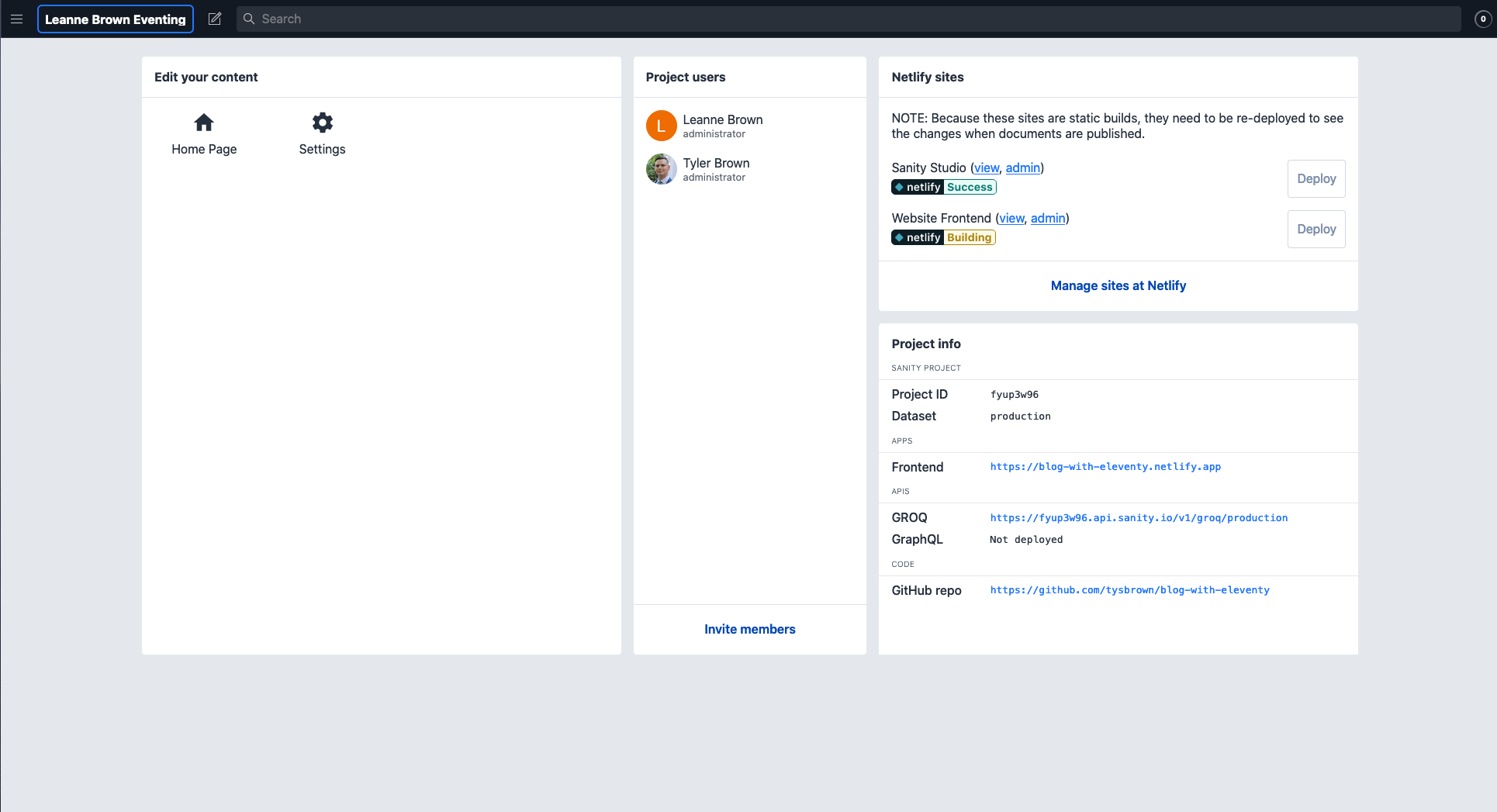Screen dimensions: 1497x812
Task: Select the Settings label under the gear
Action: click(323, 149)
